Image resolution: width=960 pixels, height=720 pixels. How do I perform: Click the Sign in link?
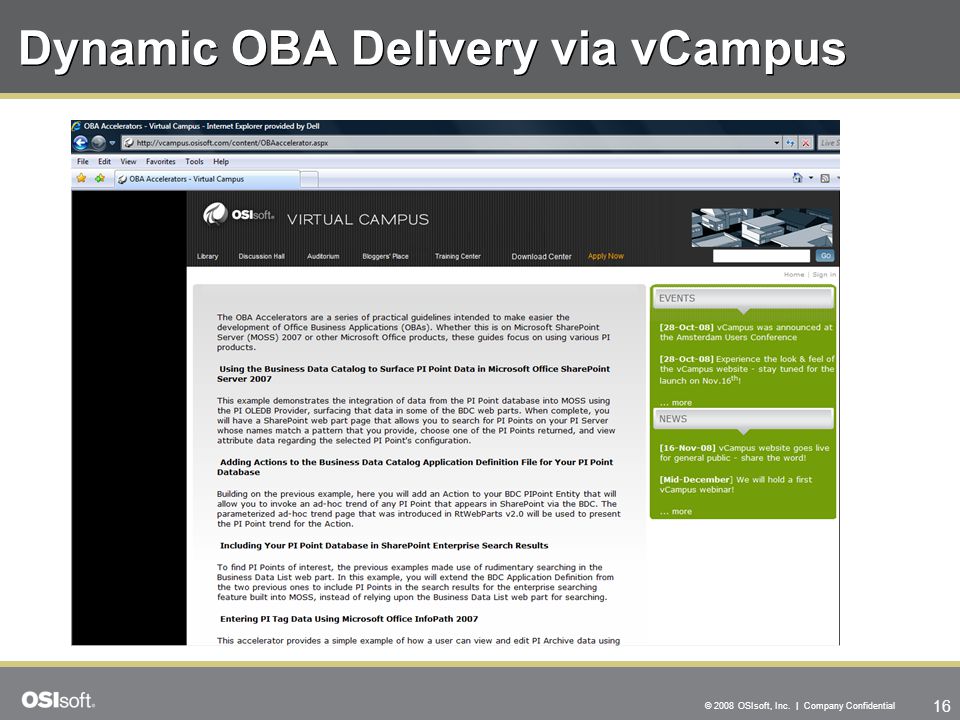tap(824, 274)
